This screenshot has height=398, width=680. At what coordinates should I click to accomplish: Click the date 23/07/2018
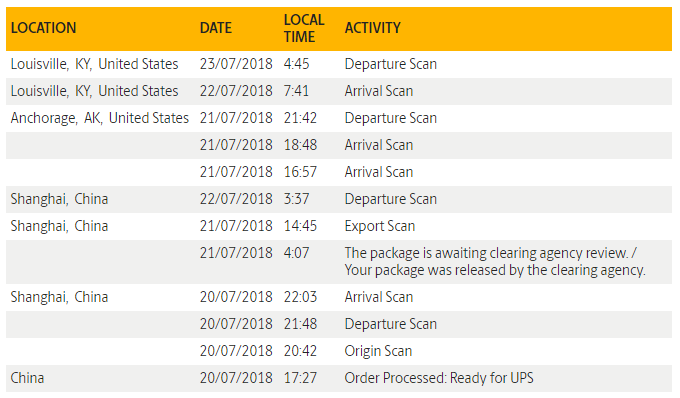(x=236, y=64)
